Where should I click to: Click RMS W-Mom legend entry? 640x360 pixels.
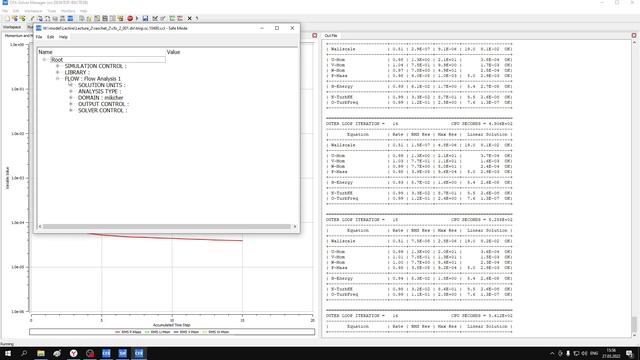[x=216, y=332]
